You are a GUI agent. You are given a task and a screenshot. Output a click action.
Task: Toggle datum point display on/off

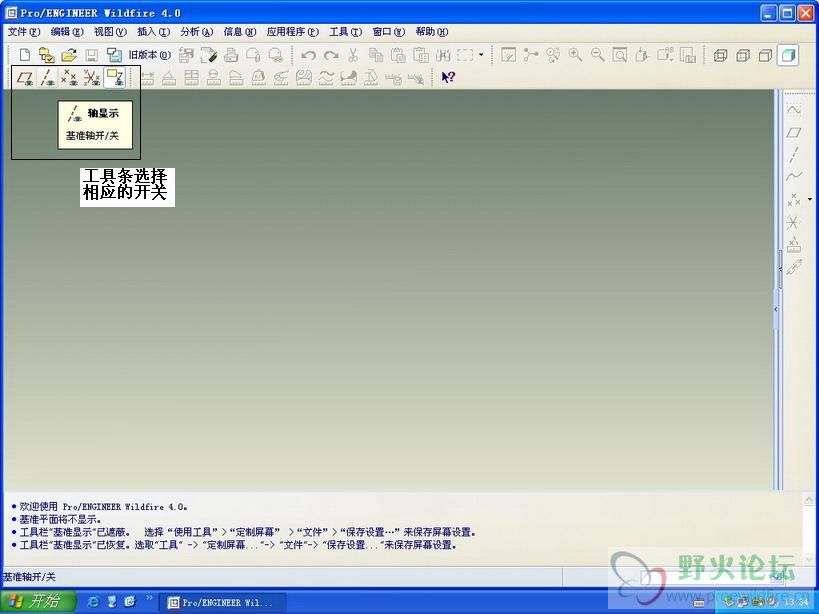[69, 77]
